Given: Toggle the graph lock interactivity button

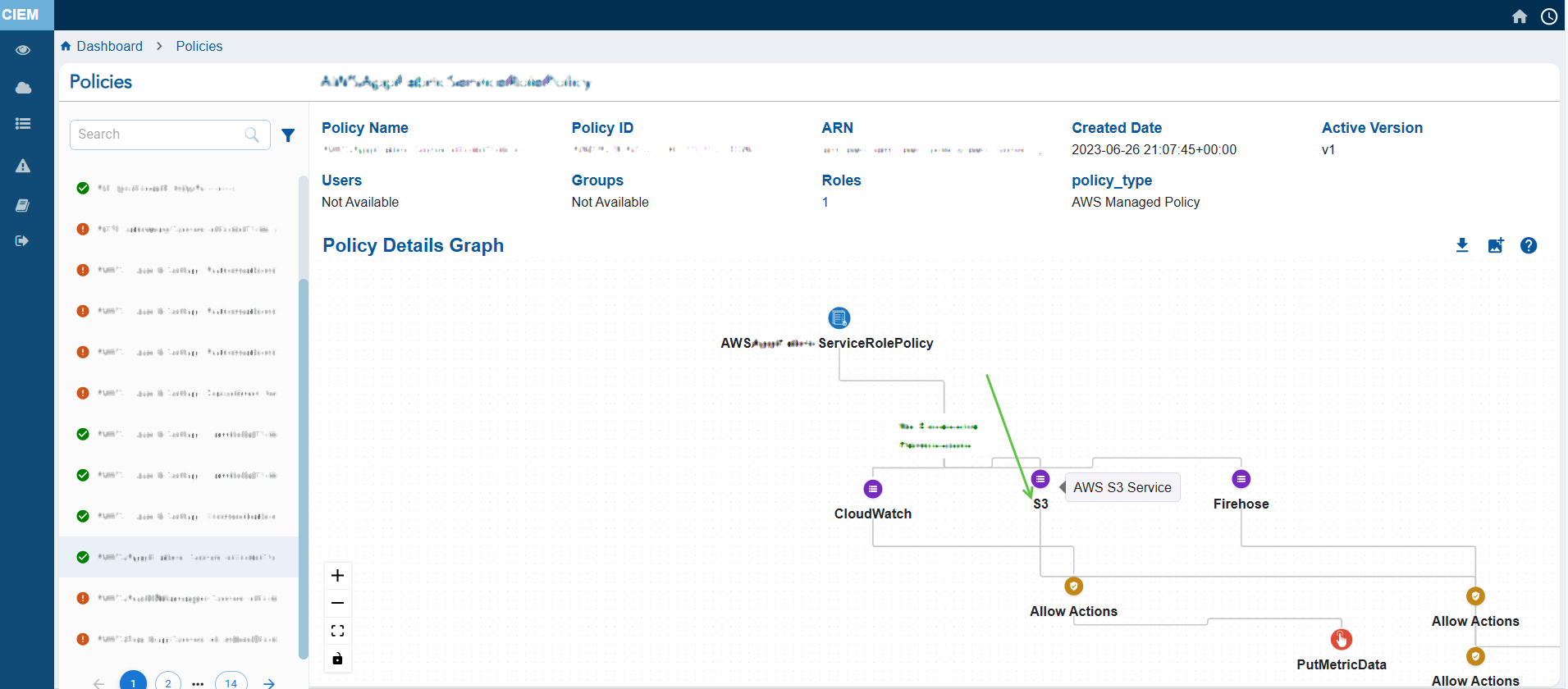Looking at the screenshot, I should pos(337,659).
